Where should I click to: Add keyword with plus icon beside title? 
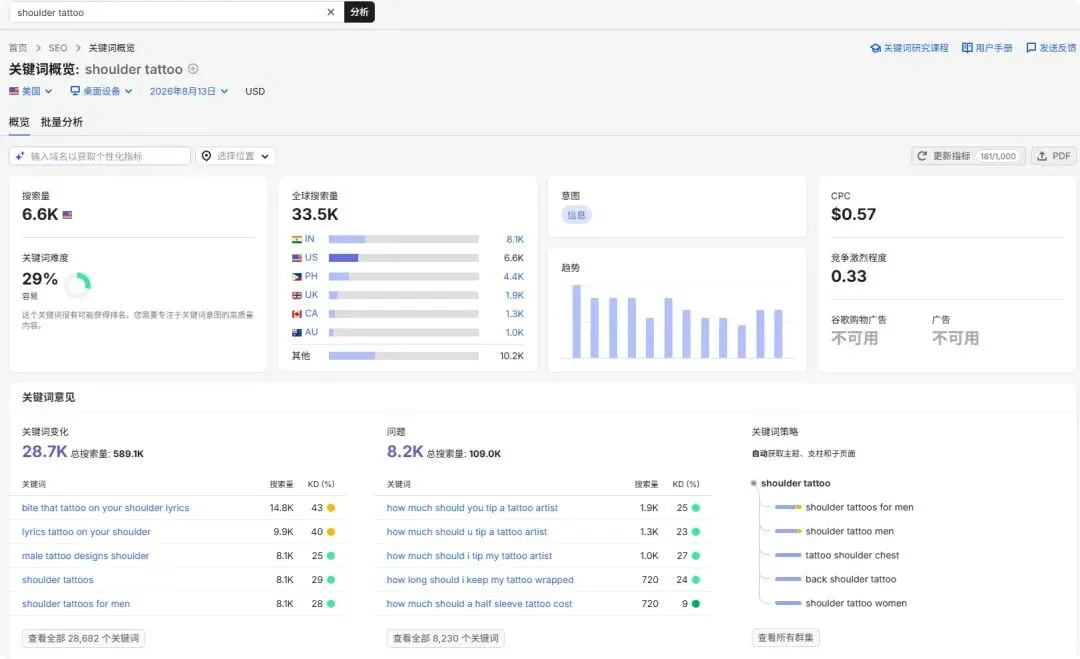coord(194,69)
